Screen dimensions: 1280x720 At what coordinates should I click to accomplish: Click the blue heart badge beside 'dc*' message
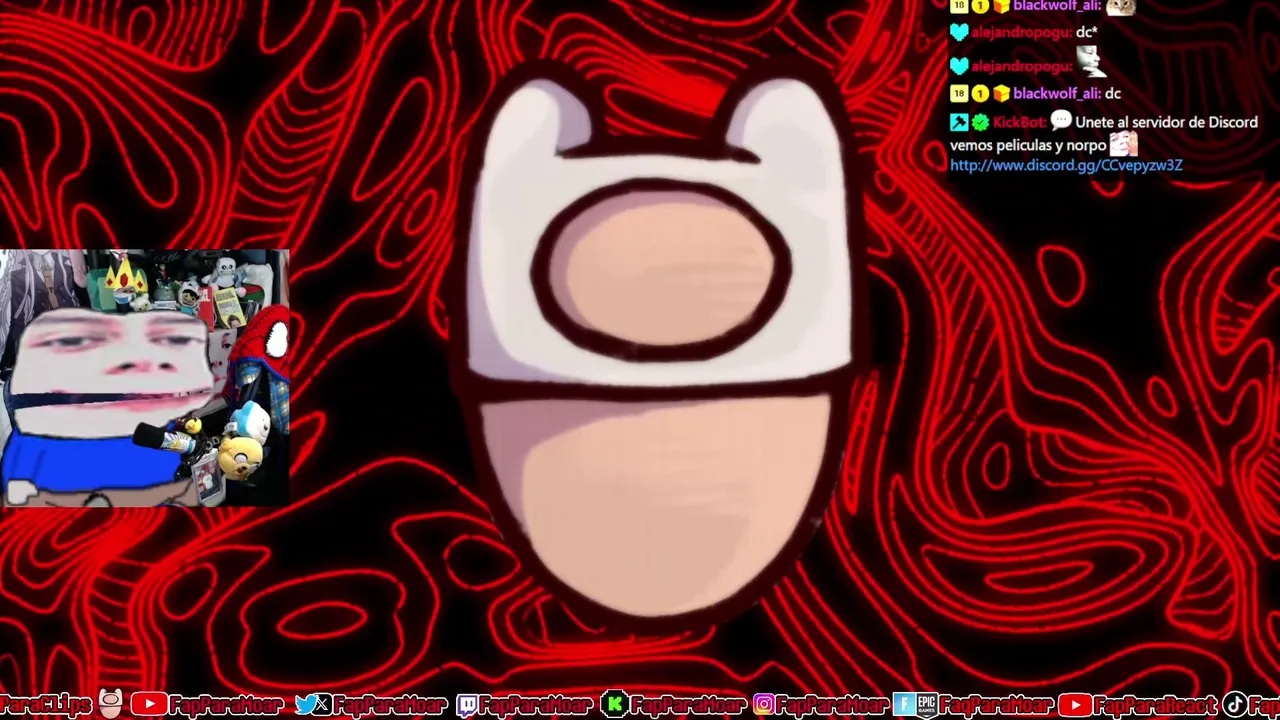pyautogui.click(x=959, y=33)
